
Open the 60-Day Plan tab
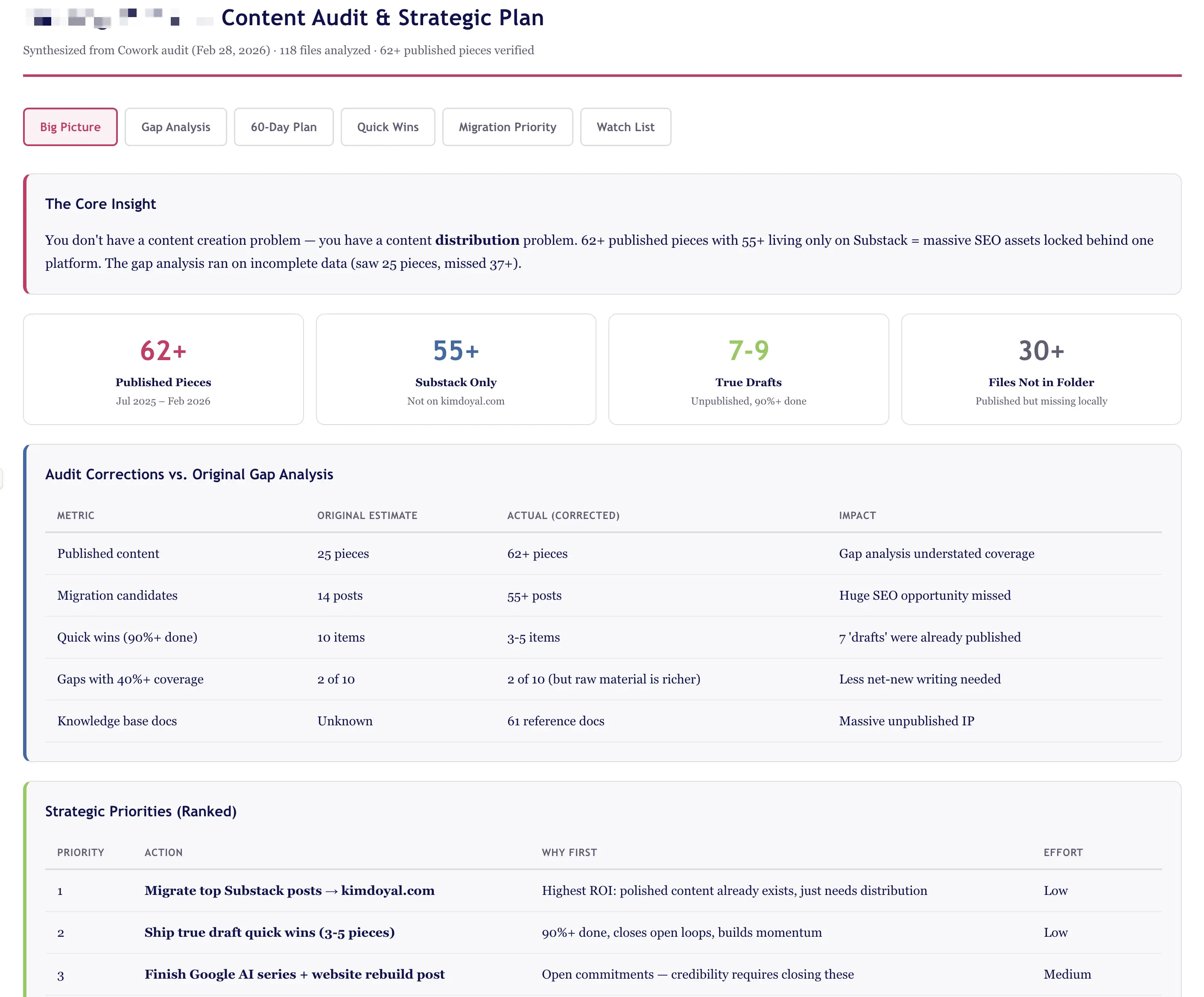[283, 127]
